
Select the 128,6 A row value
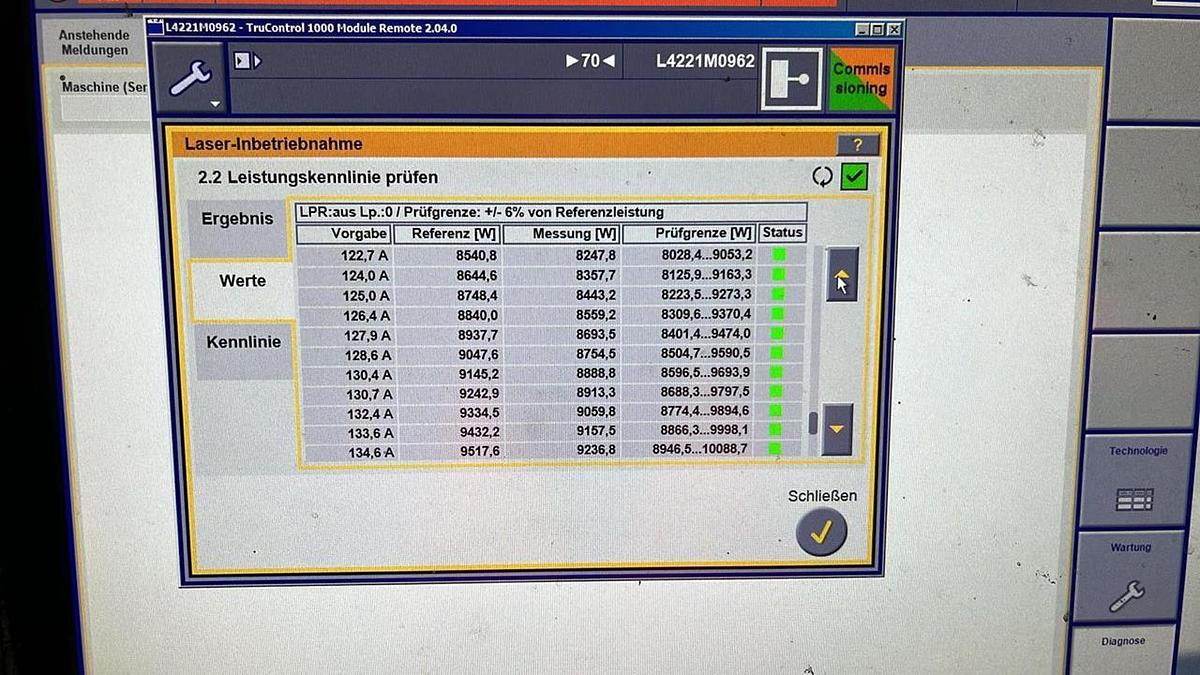(x=367, y=355)
